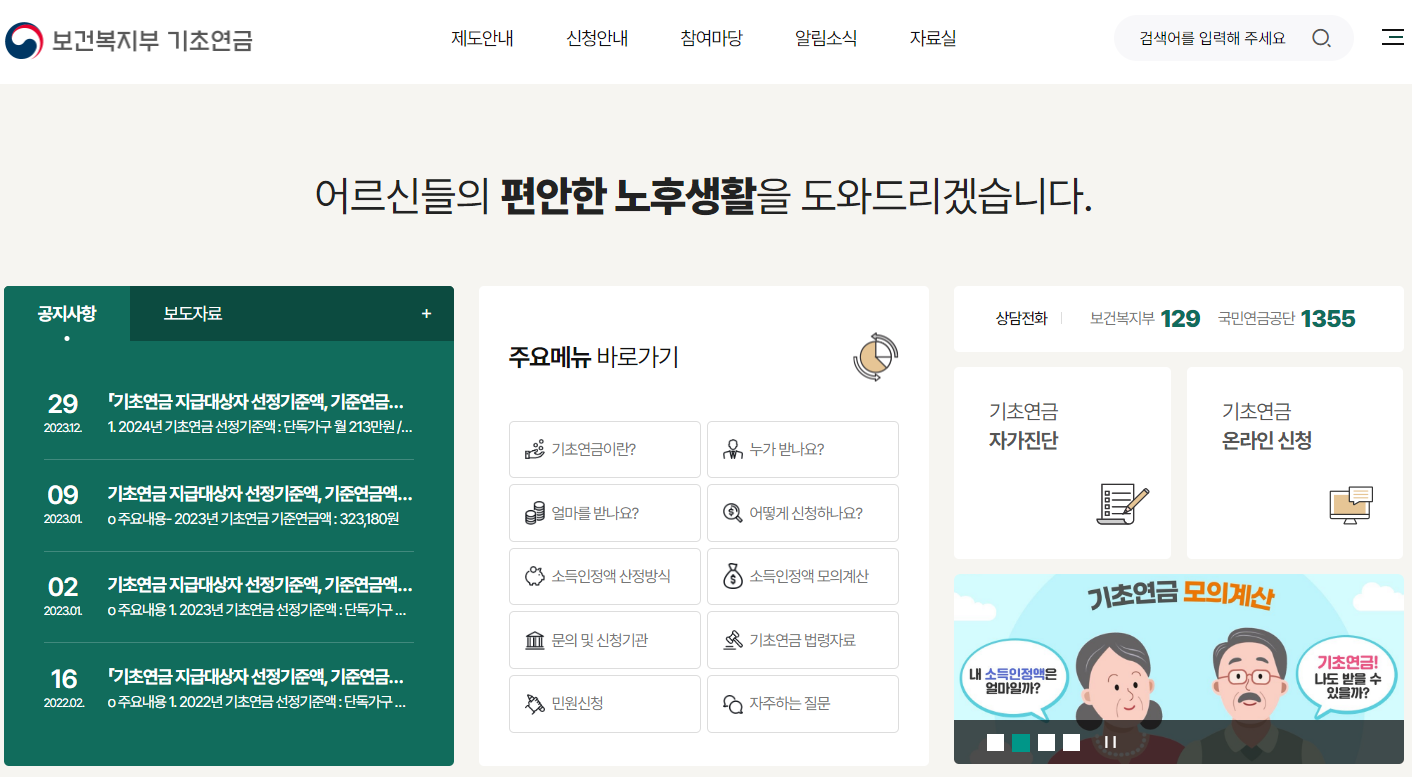
Task: Switch to the 공지사항 tab
Action: pos(67,314)
